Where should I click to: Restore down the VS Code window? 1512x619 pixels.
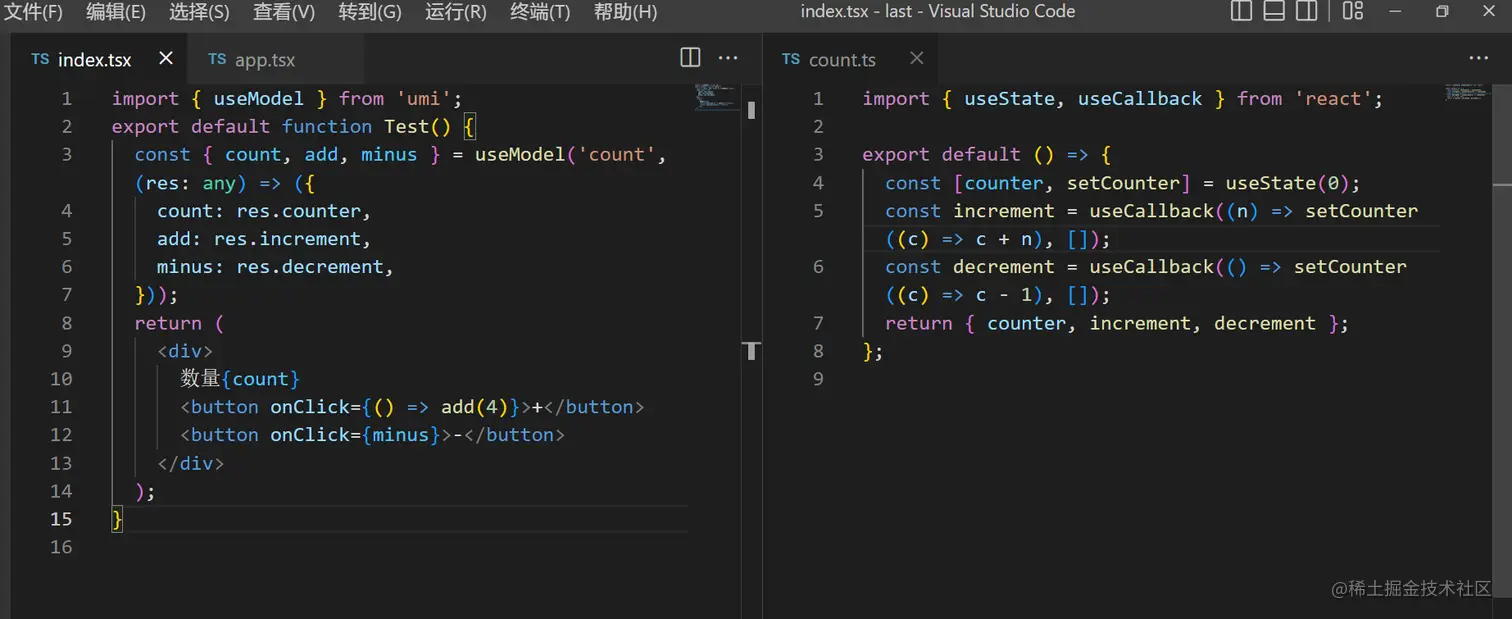coord(1442,12)
